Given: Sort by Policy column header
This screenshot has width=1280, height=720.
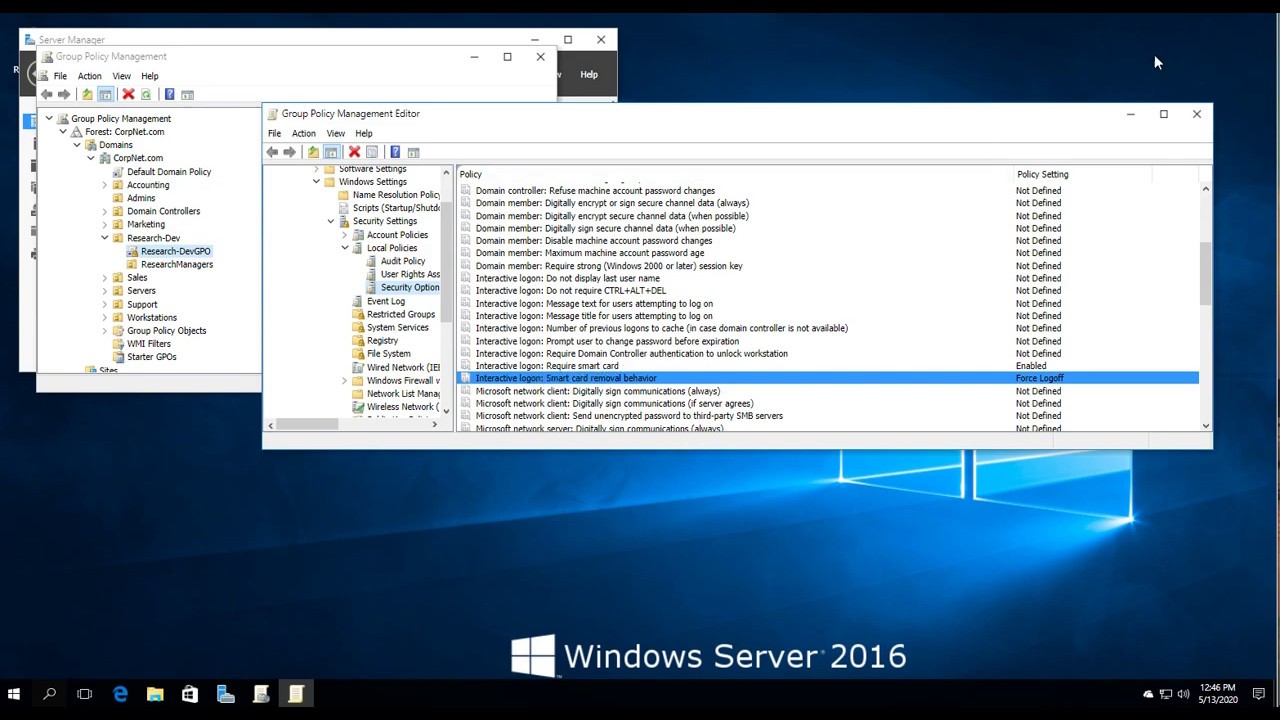Looking at the screenshot, I should 736,174.
